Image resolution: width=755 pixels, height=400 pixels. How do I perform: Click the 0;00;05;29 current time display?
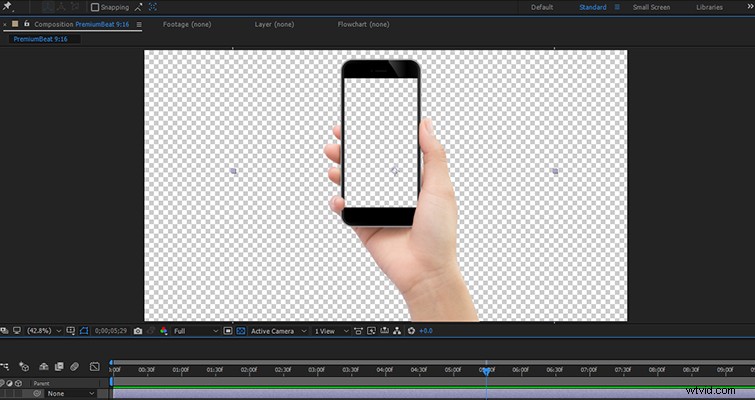111,331
